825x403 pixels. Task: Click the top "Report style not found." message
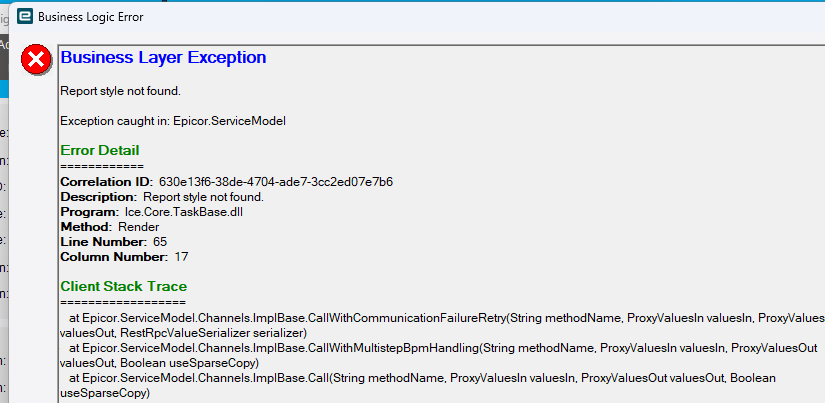[x=120, y=91]
